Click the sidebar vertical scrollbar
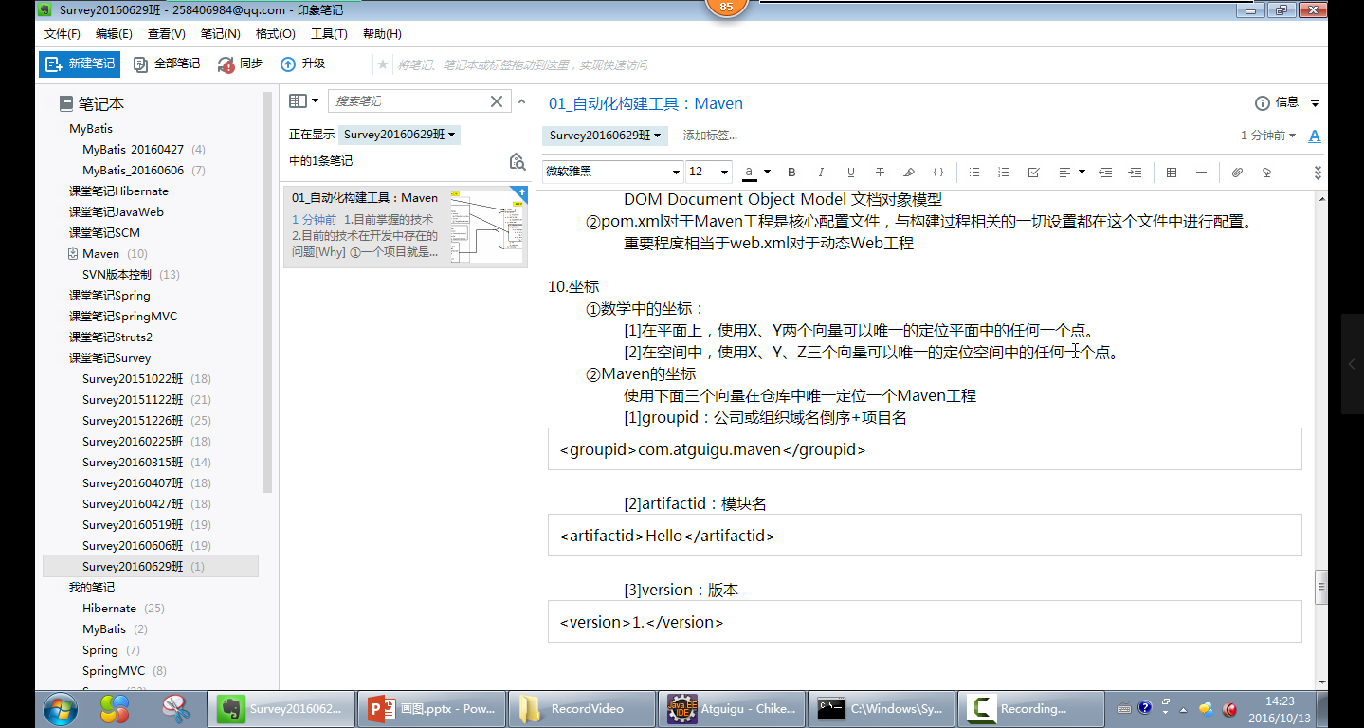 [x=267, y=292]
